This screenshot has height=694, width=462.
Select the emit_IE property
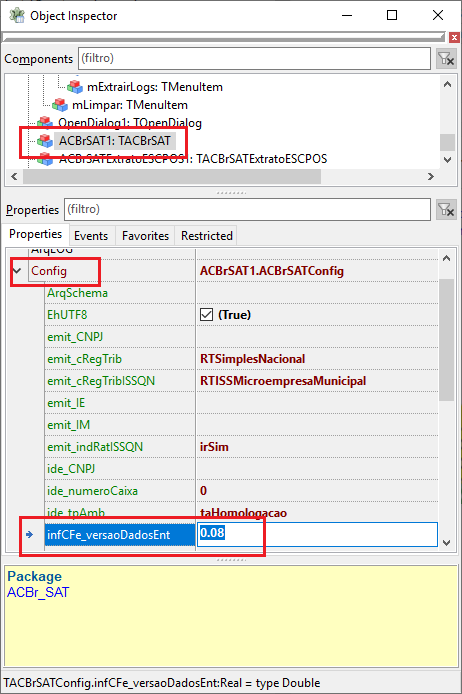pyautogui.click(x=66, y=403)
